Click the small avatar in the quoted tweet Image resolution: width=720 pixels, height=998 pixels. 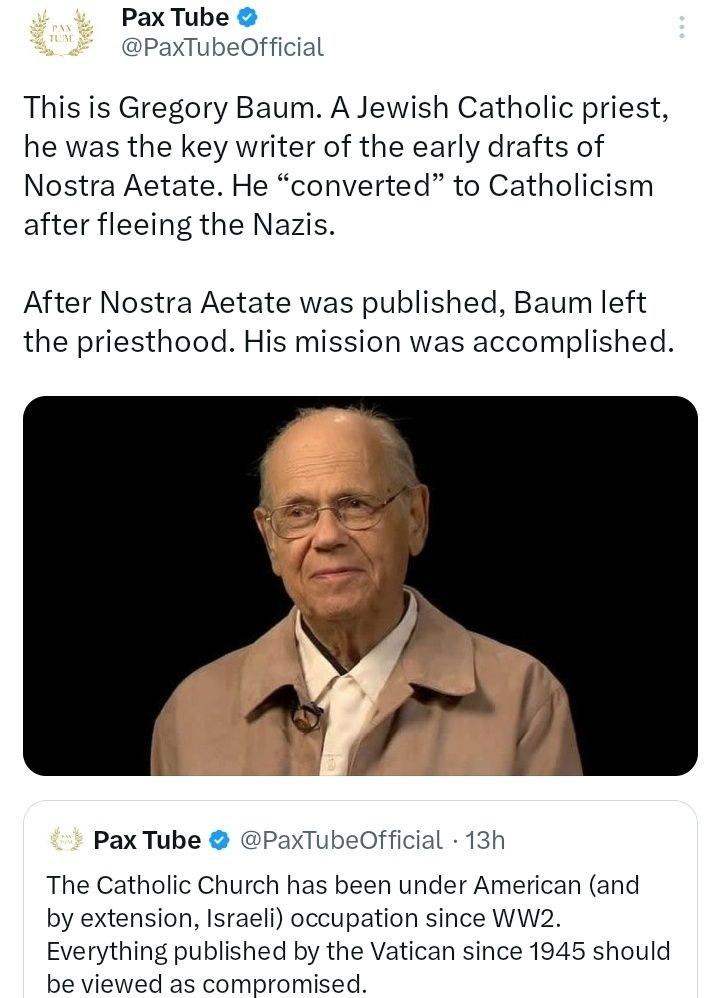66,841
